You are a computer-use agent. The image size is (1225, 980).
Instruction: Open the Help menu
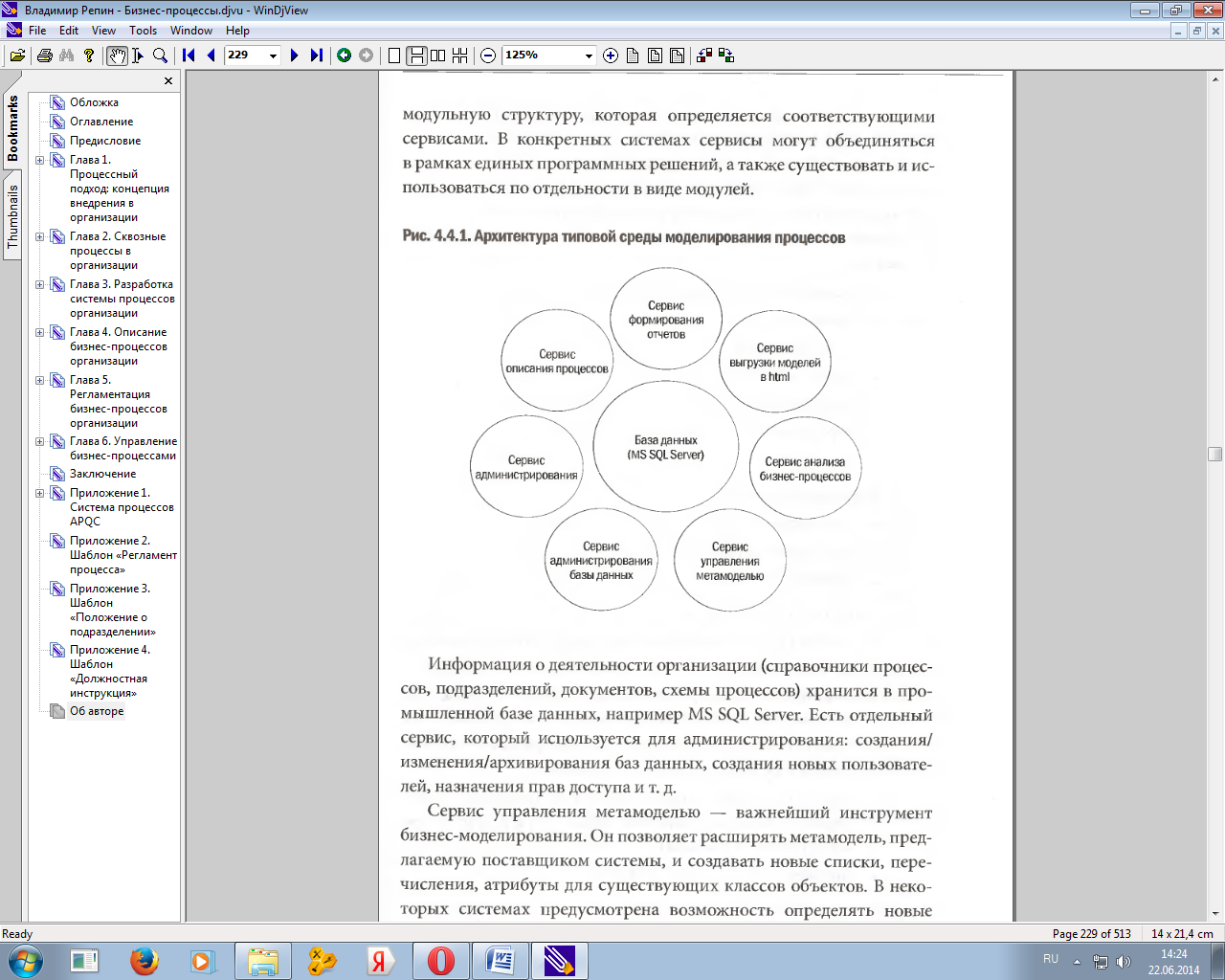[237, 31]
